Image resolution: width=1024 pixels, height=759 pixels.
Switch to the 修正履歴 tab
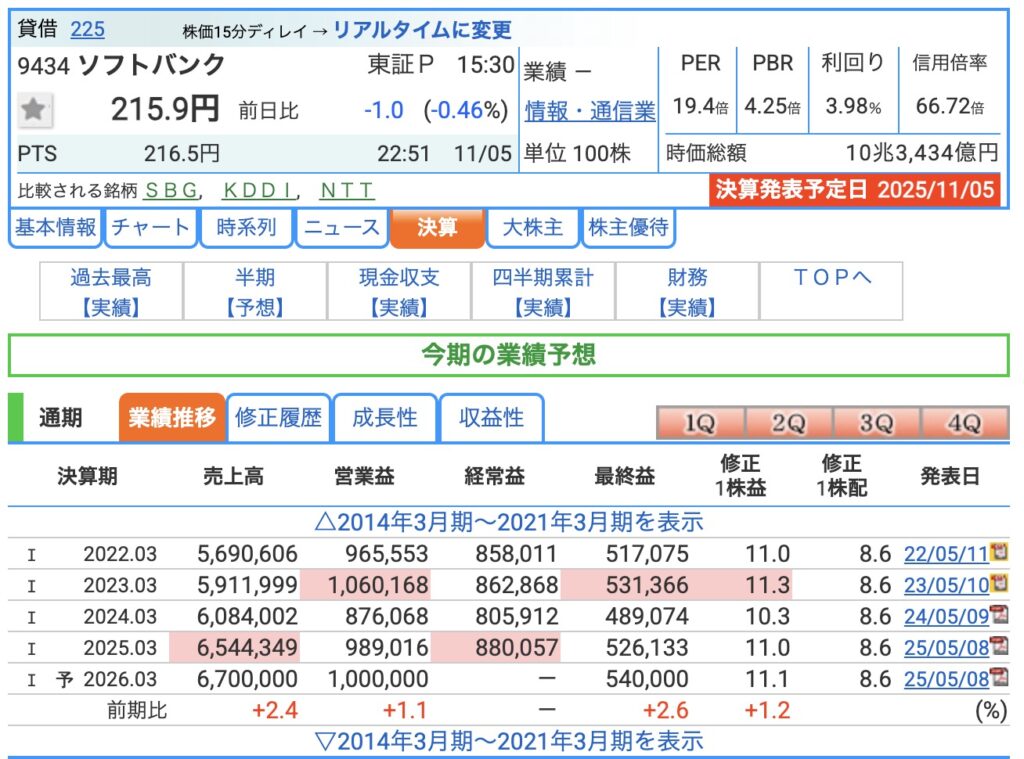pyautogui.click(x=279, y=418)
